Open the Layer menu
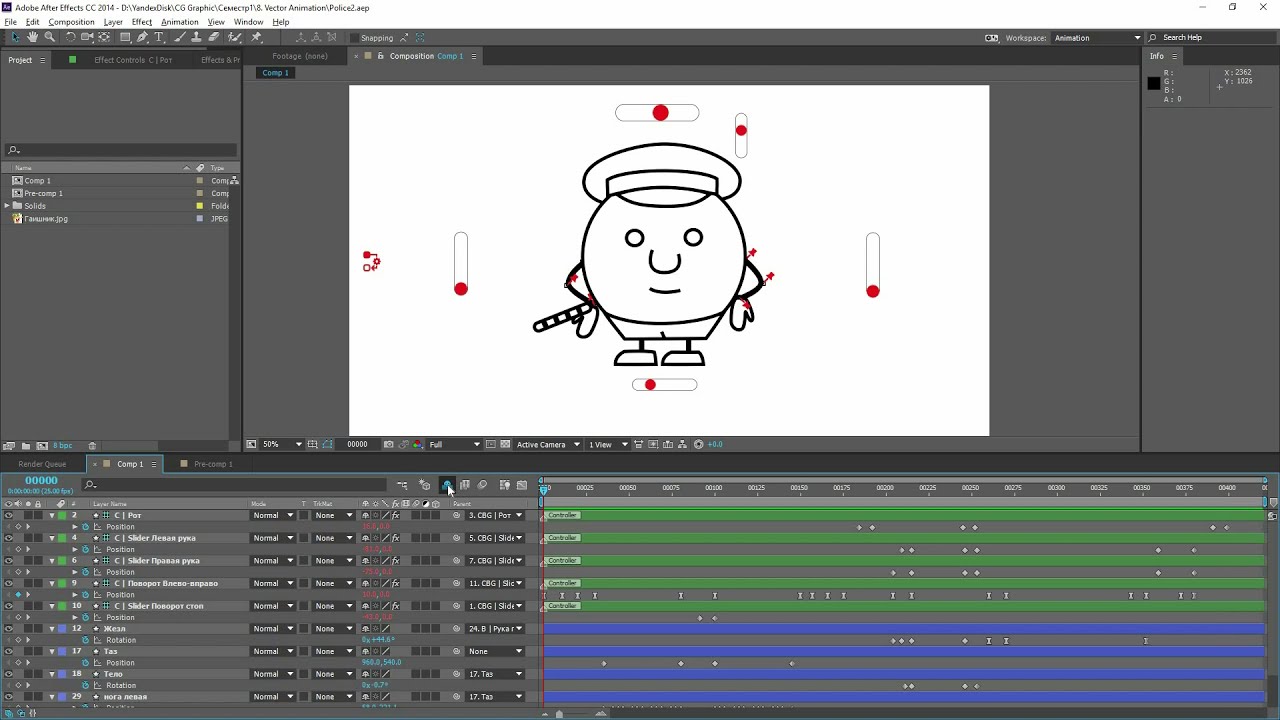1280x720 pixels. (x=113, y=22)
